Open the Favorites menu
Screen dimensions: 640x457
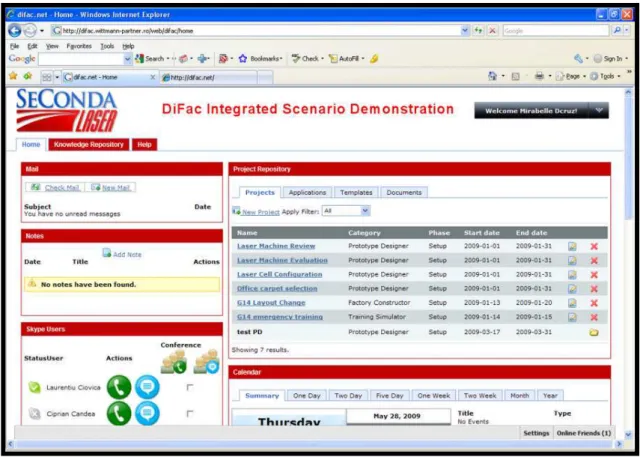click(79, 46)
